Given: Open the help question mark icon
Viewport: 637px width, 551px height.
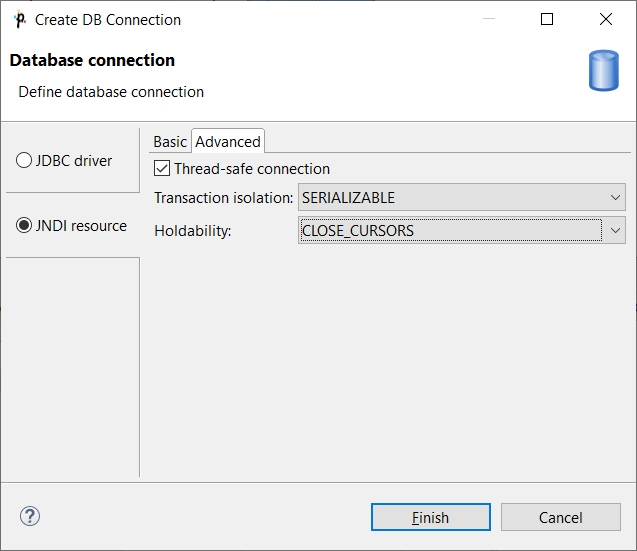Looking at the screenshot, I should tap(30, 516).
